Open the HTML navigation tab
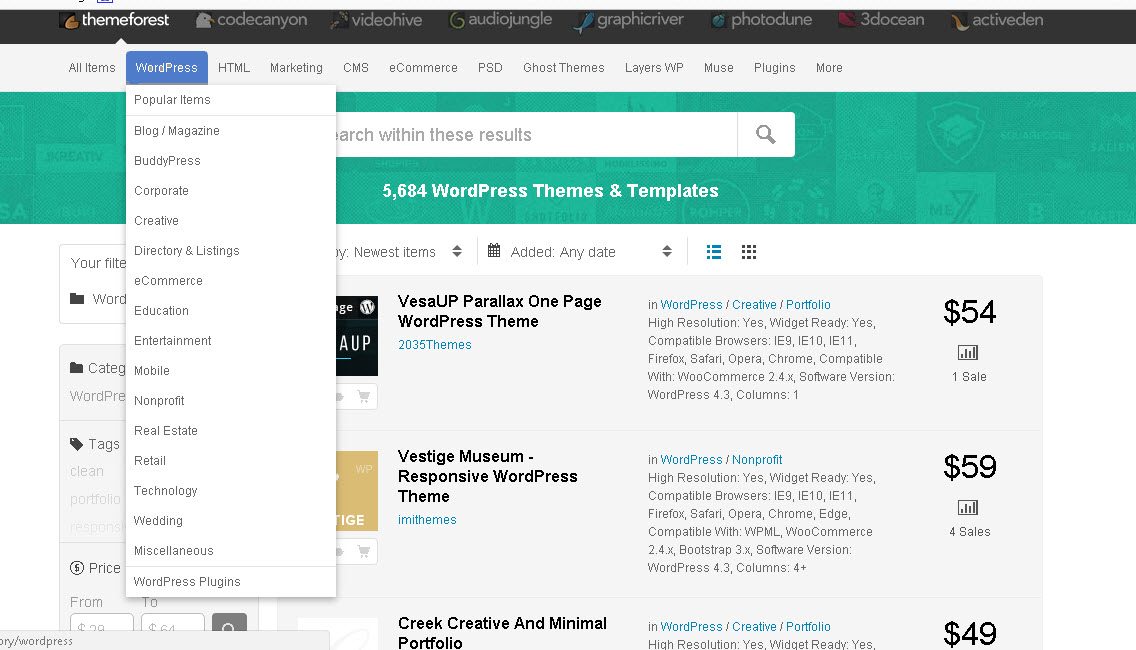The height and width of the screenshot is (650, 1136). [x=234, y=67]
